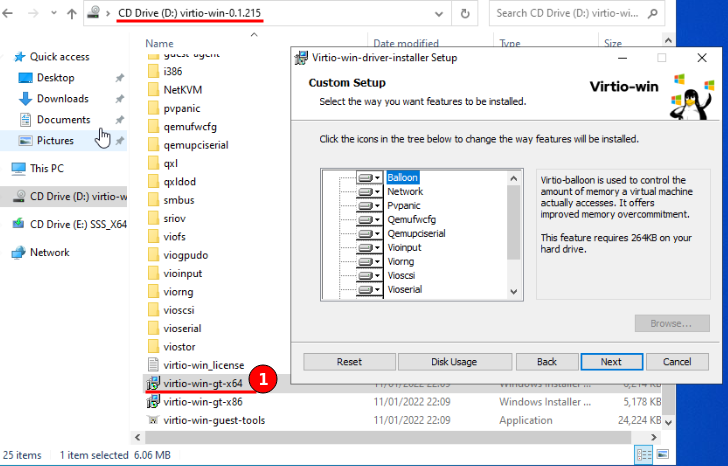This screenshot has height=466, width=728.
Task: Open the Viorng feature install dropdown
Action: click(x=370, y=261)
